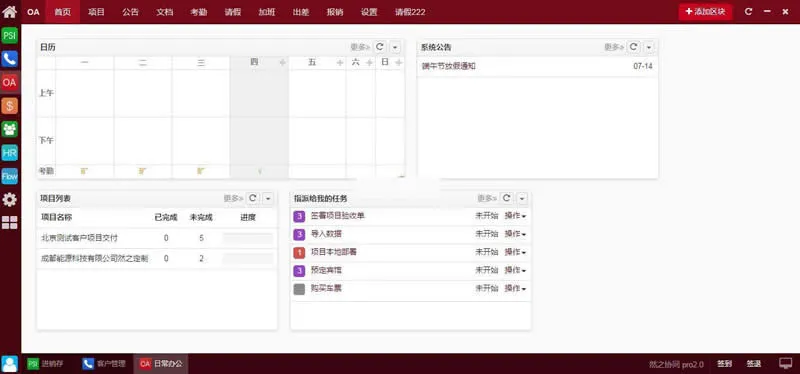800x374 pixels.
Task: Click the 添加区块 button
Action: tap(705, 12)
